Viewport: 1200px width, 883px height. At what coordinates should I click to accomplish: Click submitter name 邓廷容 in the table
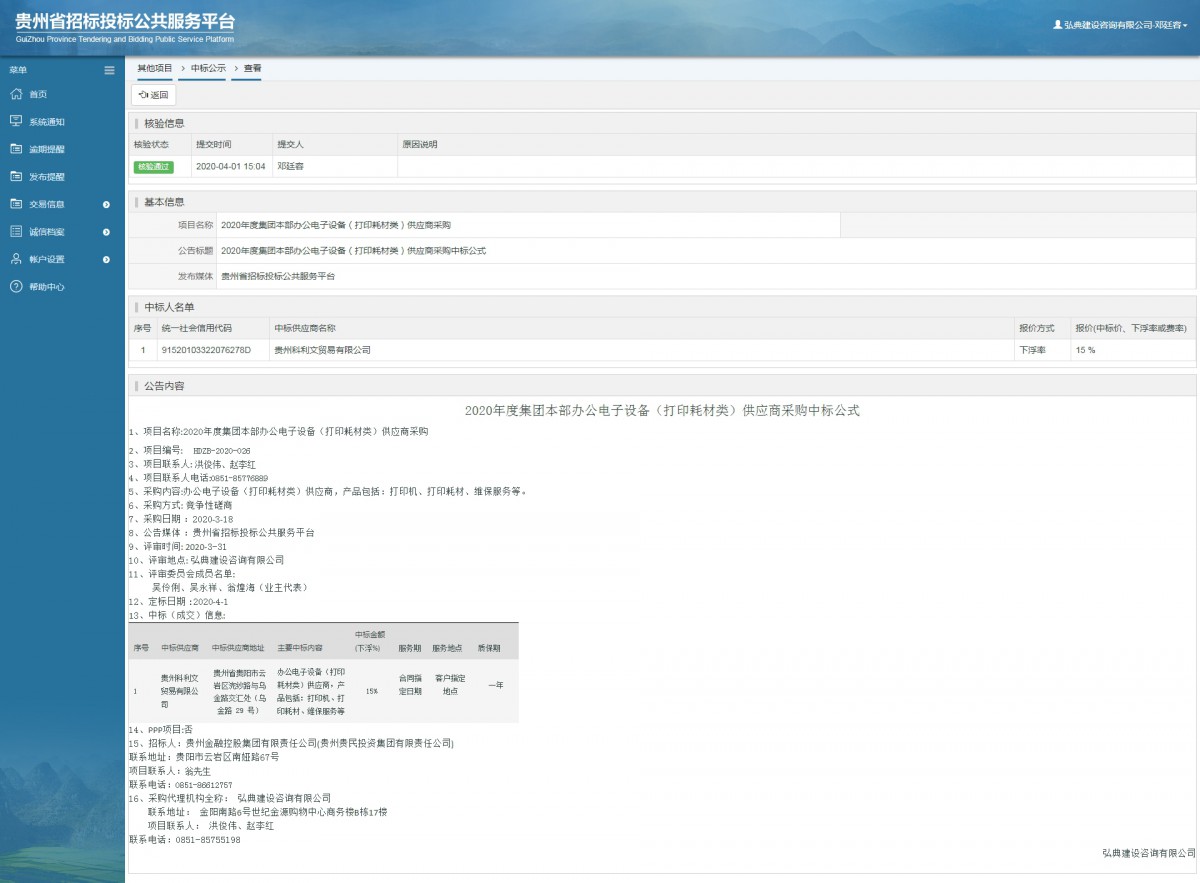click(291, 167)
